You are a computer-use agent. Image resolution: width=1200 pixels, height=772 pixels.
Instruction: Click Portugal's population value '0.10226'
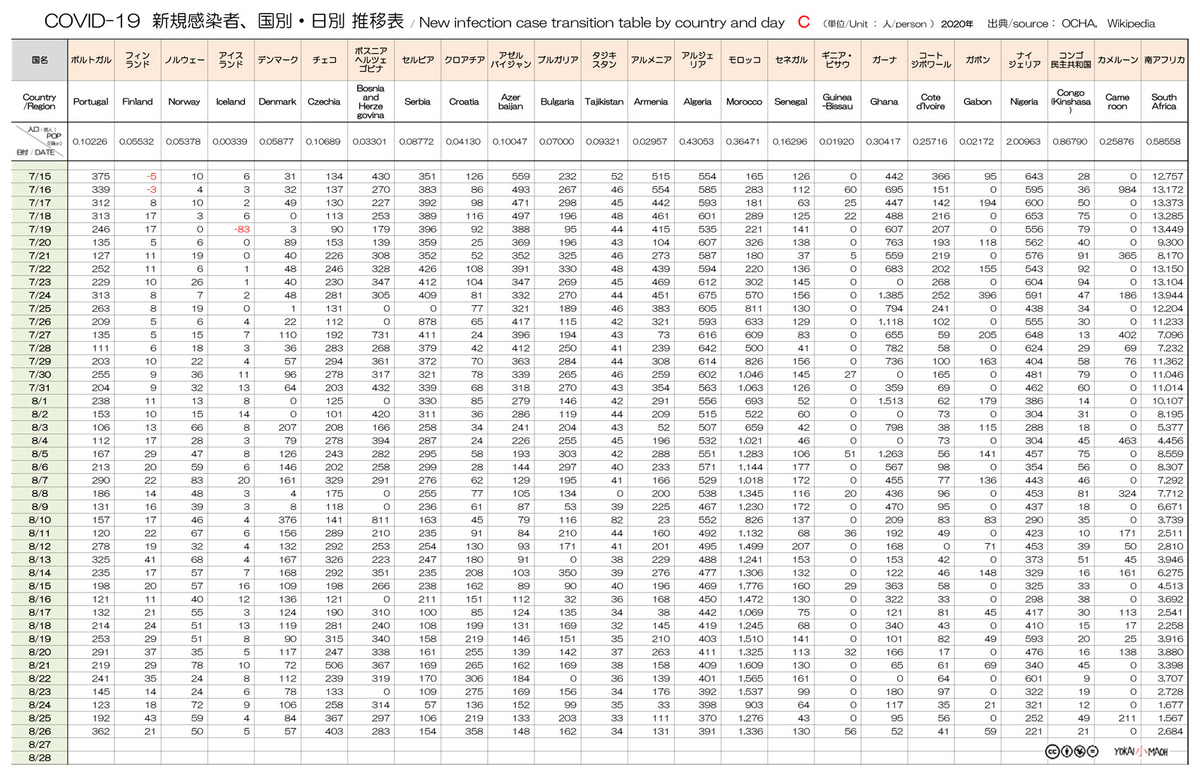(x=91, y=142)
